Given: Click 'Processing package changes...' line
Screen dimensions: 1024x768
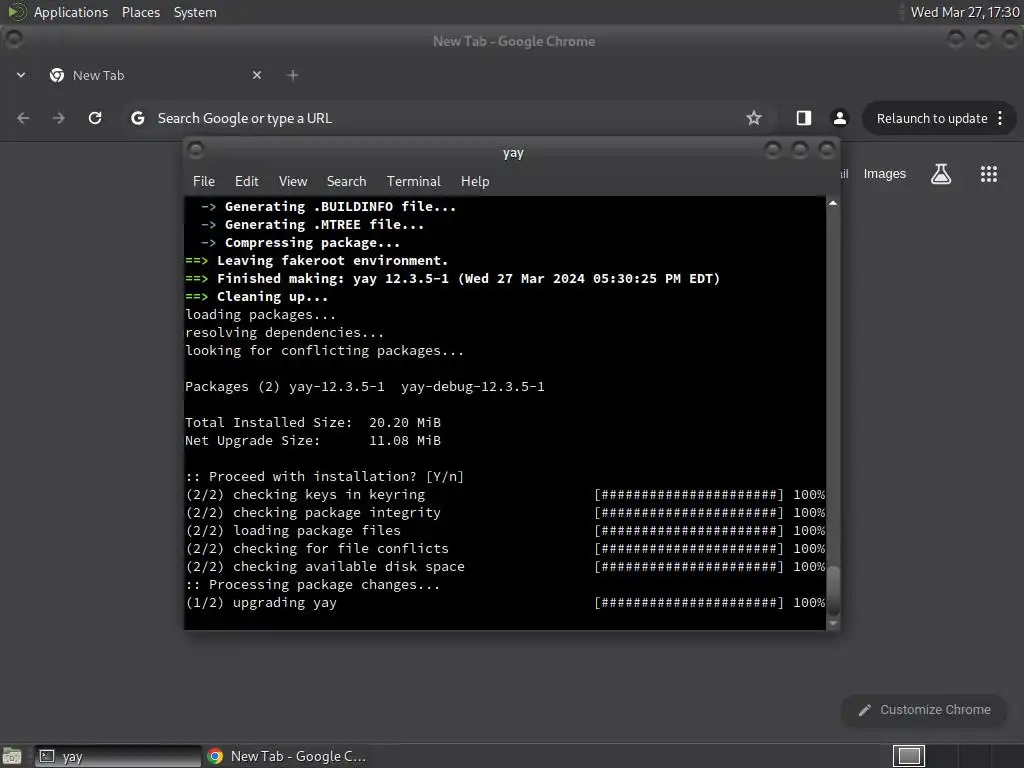Looking at the screenshot, I should [313, 585].
